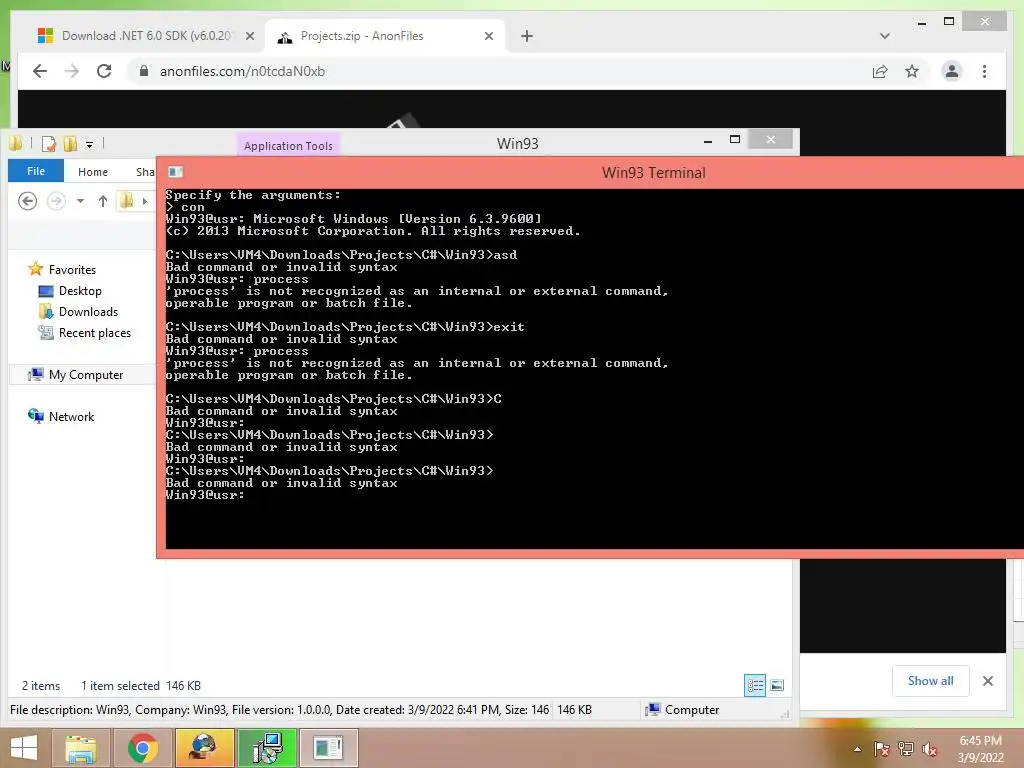The height and width of the screenshot is (768, 1024).
Task: Maximize the Win93 Explorer window
Action: coord(735,140)
